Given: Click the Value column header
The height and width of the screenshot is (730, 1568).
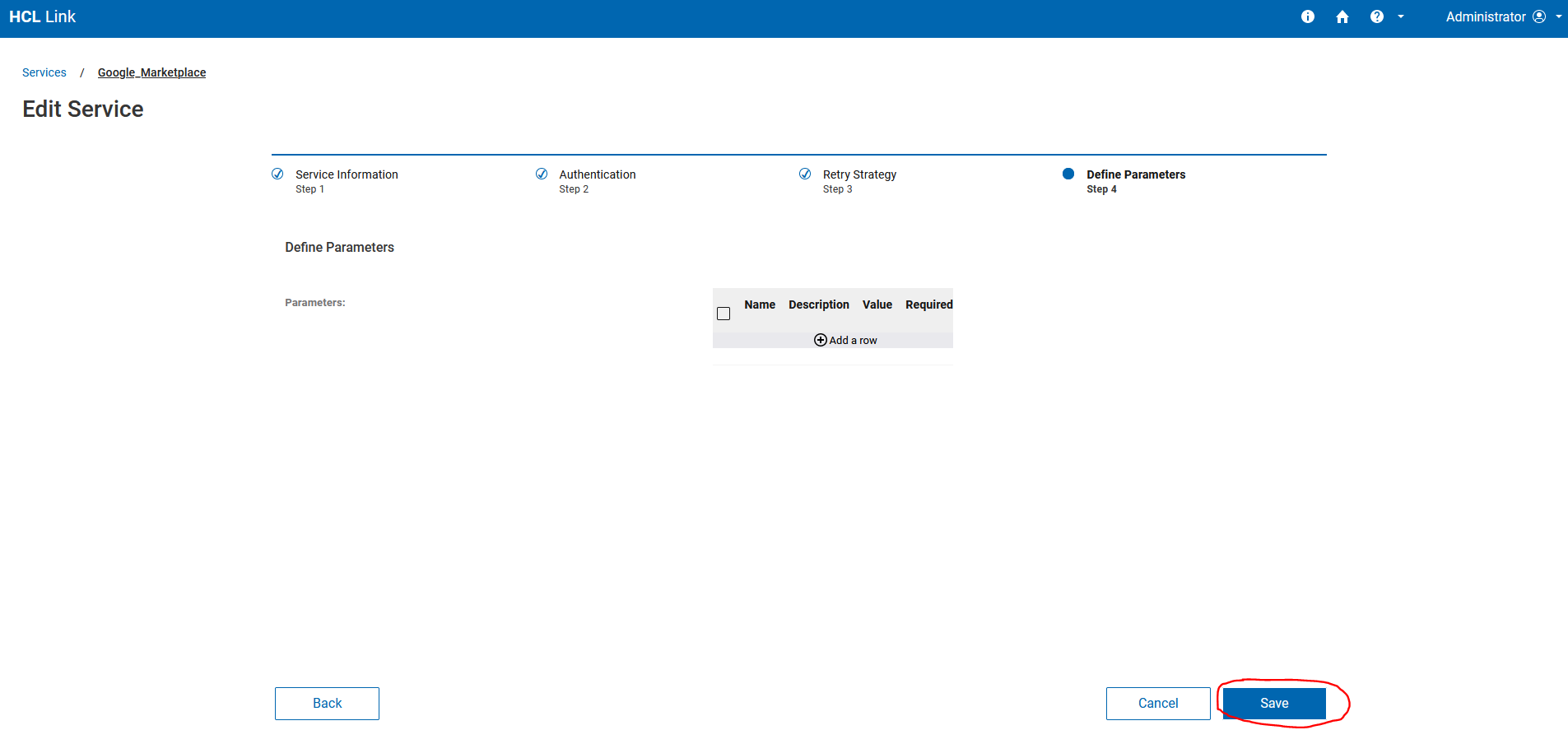Looking at the screenshot, I should click(x=877, y=305).
